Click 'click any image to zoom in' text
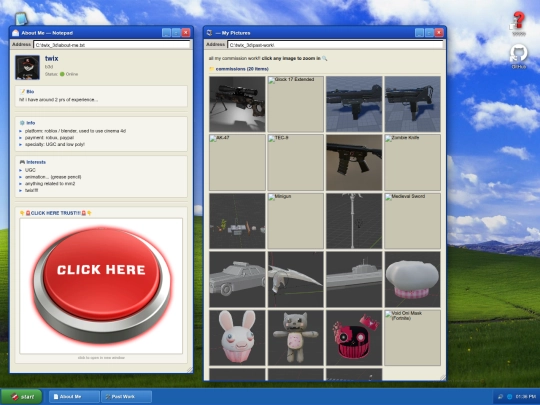The width and height of the screenshot is (540, 405). click(x=291, y=59)
